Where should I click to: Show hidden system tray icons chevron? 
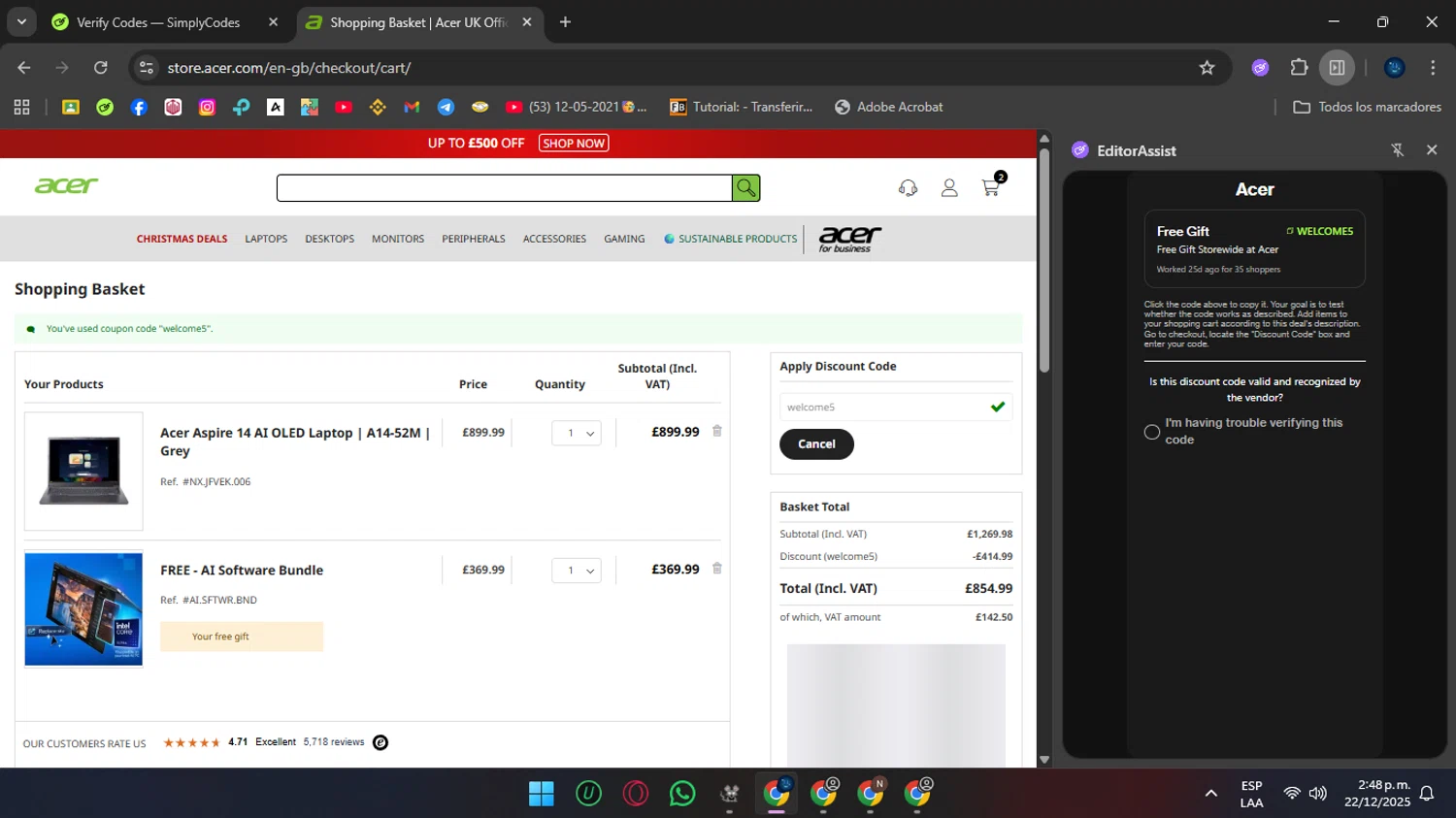(1210, 794)
